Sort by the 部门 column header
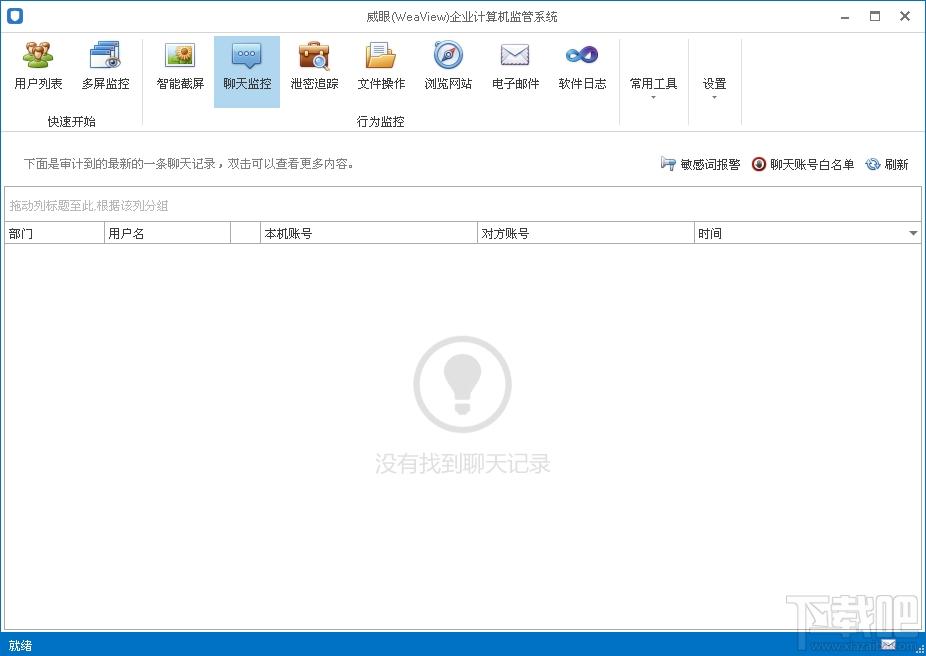 pyautogui.click(x=54, y=234)
